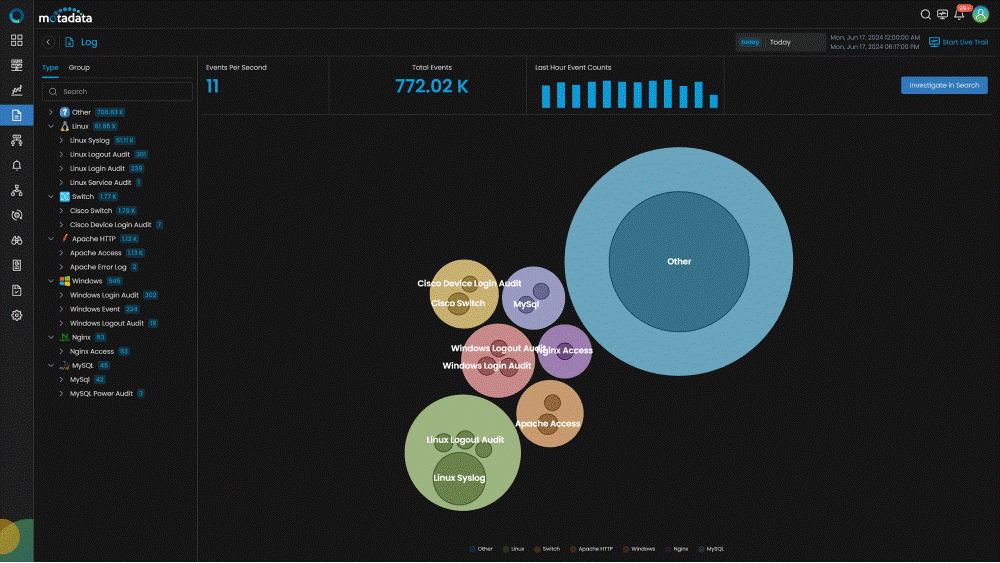Image resolution: width=1000 pixels, height=563 pixels.
Task: Open notifications bell in header
Action: tap(959, 14)
